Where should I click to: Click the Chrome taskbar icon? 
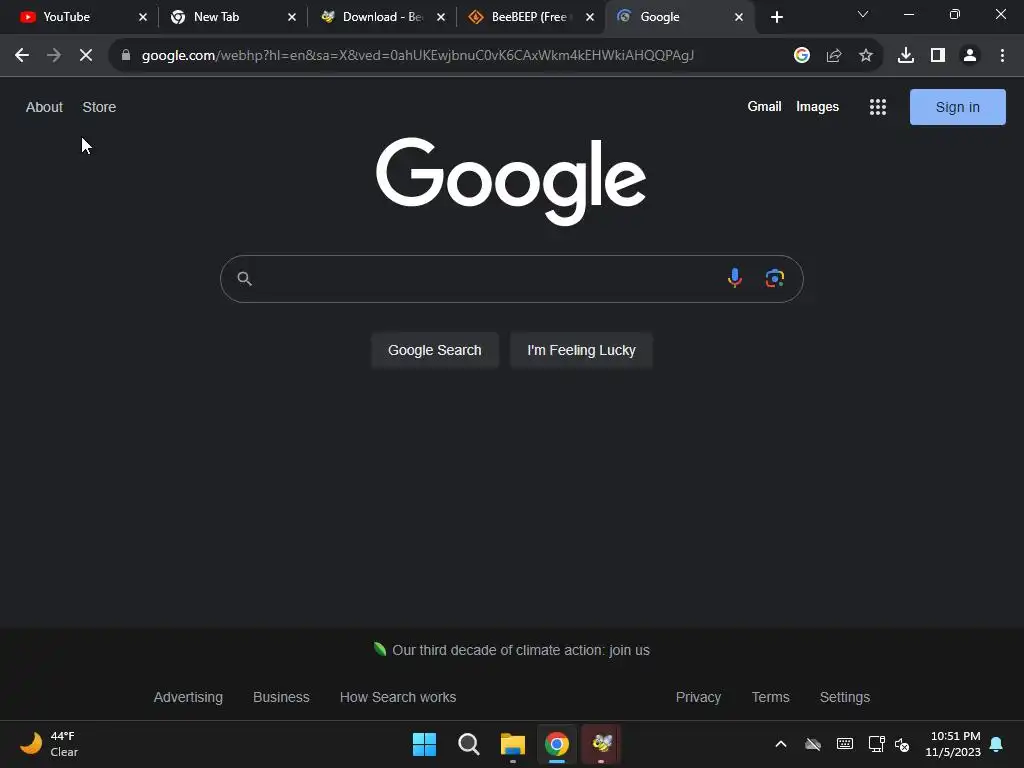pos(556,744)
